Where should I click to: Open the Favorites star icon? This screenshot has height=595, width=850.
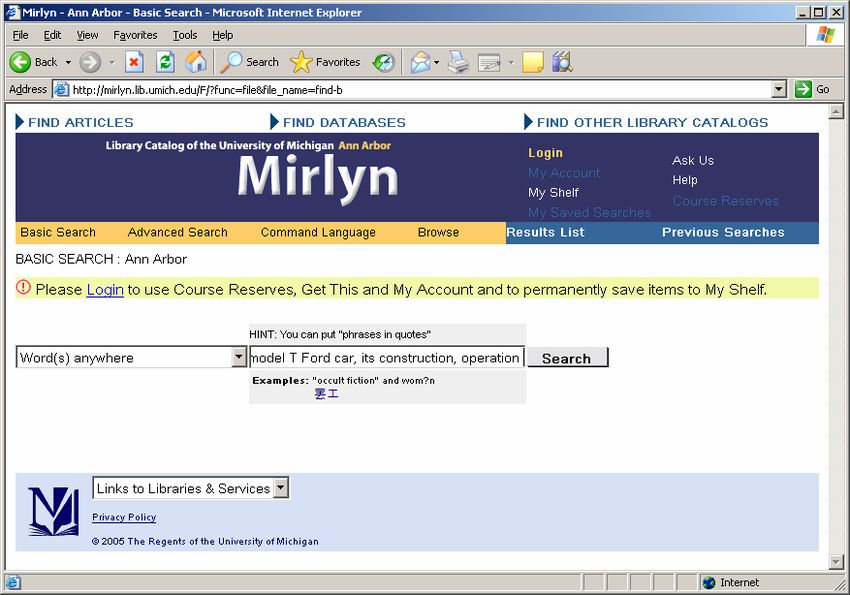pyautogui.click(x=301, y=62)
